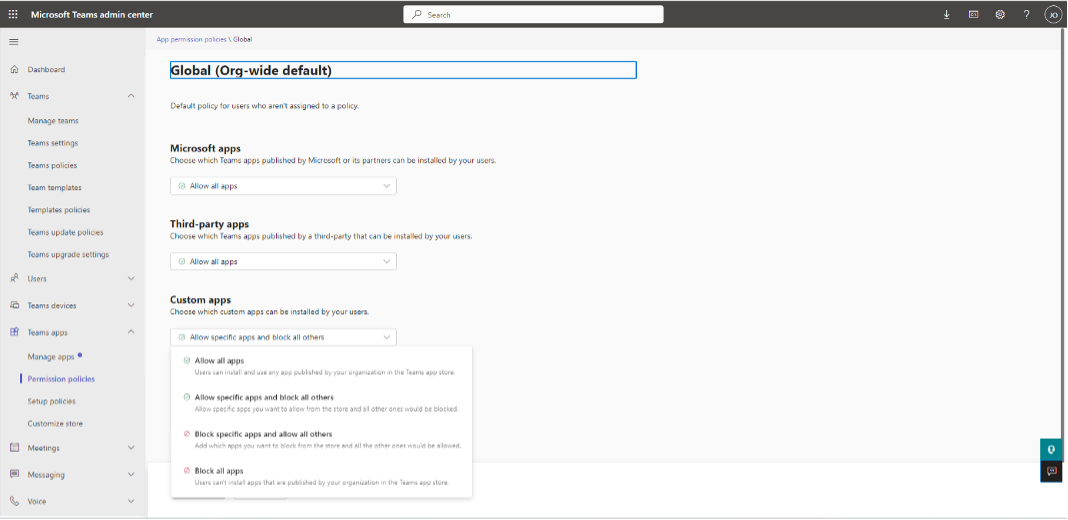
Task: Choose Block specific apps and allow all others
Action: point(321,440)
